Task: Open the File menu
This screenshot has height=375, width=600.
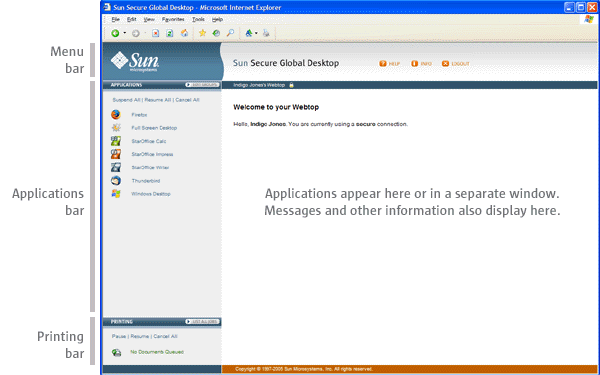Action: 116,19
